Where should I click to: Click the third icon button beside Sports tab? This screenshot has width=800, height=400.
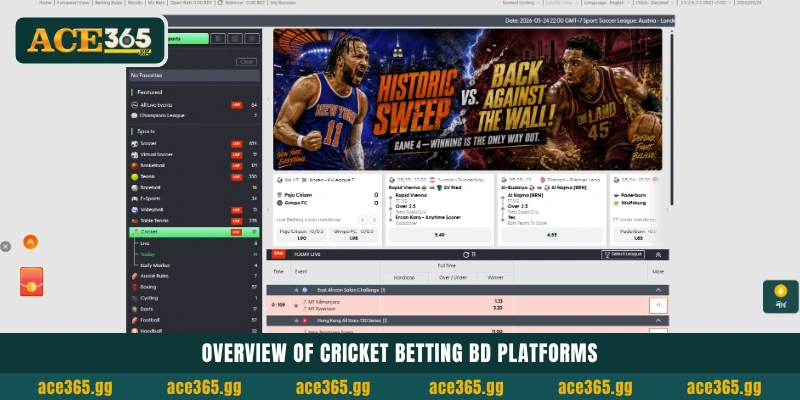coord(252,39)
